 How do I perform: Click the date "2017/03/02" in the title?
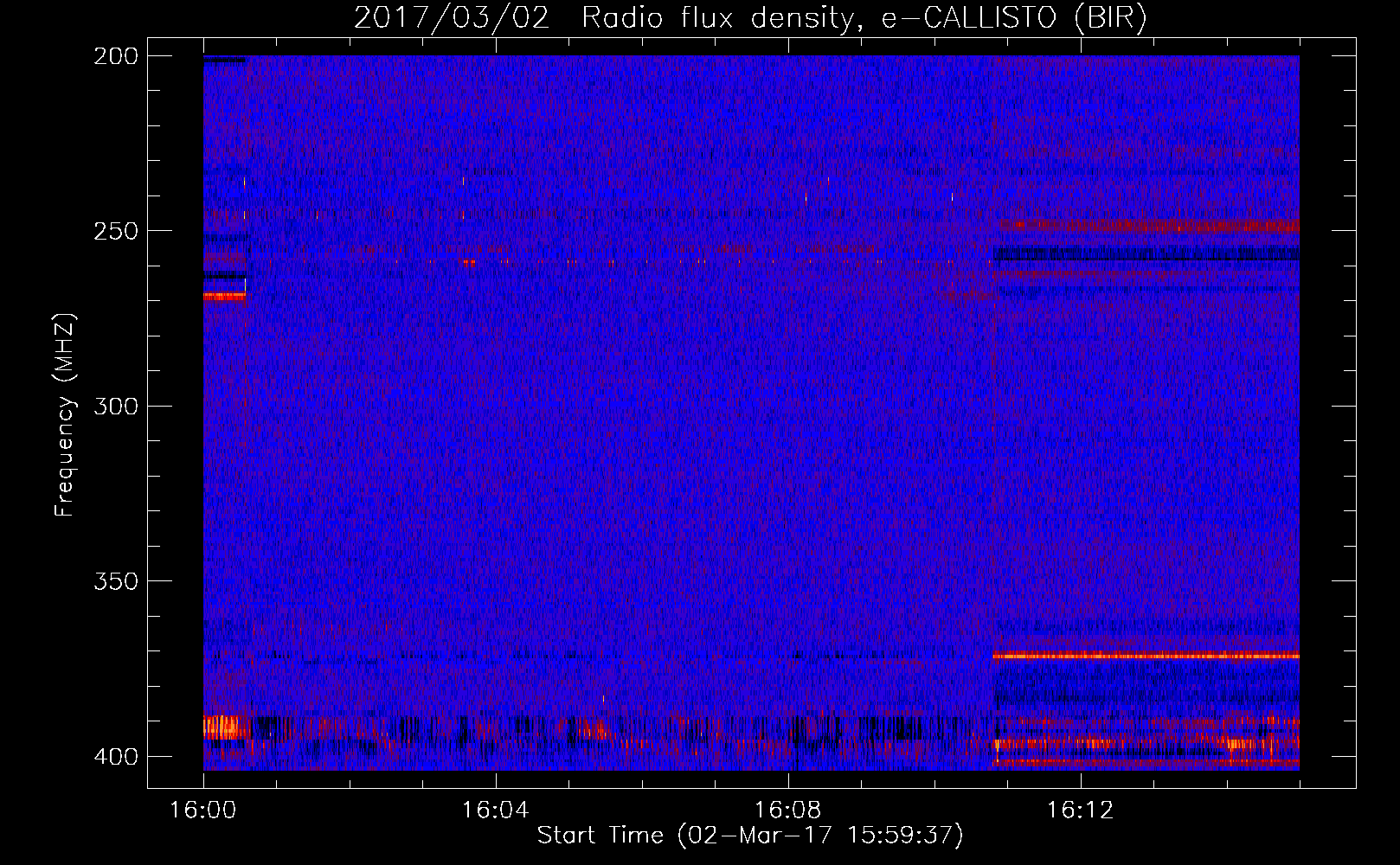click(452, 18)
